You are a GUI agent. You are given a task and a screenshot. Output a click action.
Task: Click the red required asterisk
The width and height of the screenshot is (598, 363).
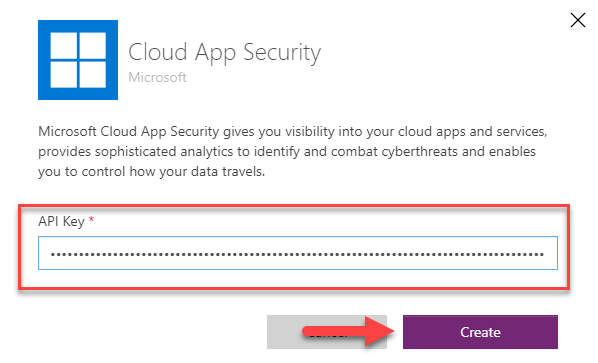(x=91, y=220)
